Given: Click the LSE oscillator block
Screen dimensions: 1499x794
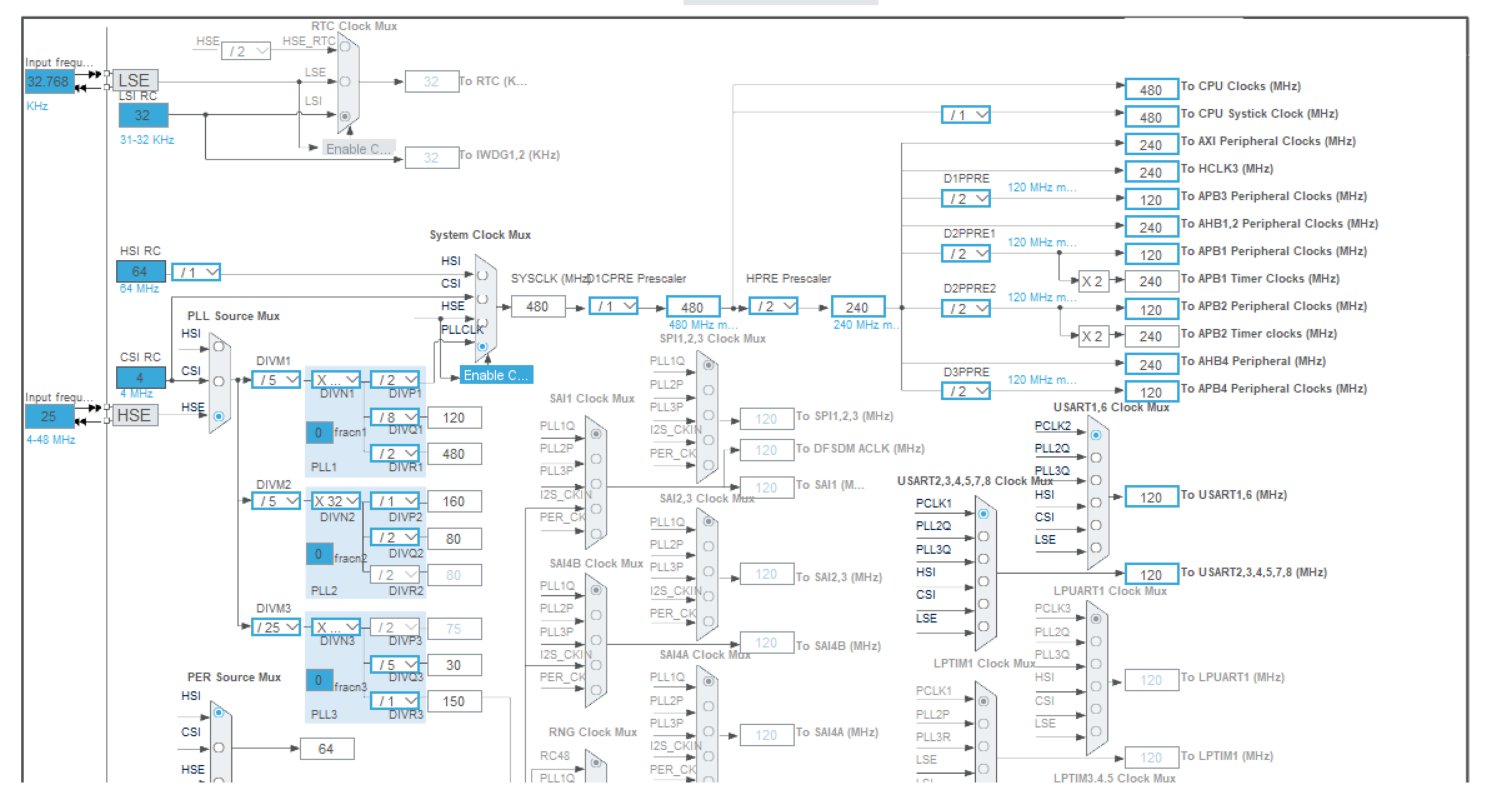Looking at the screenshot, I should tap(134, 80).
